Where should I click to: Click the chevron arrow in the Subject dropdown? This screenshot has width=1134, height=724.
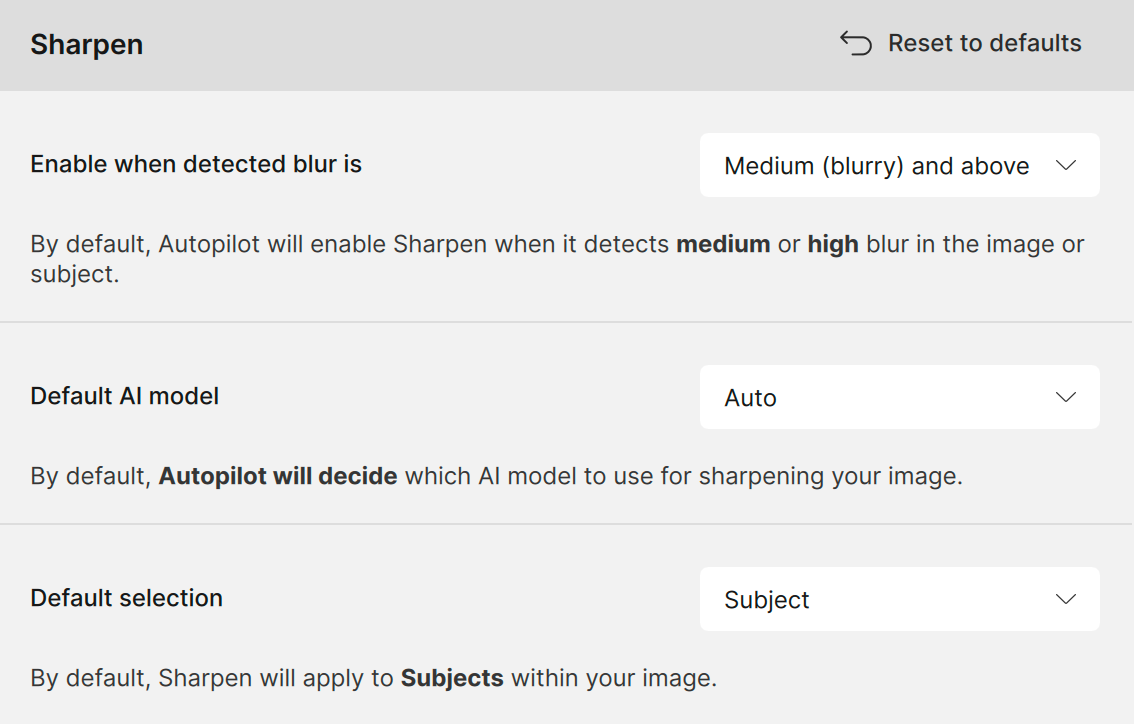coord(1066,600)
